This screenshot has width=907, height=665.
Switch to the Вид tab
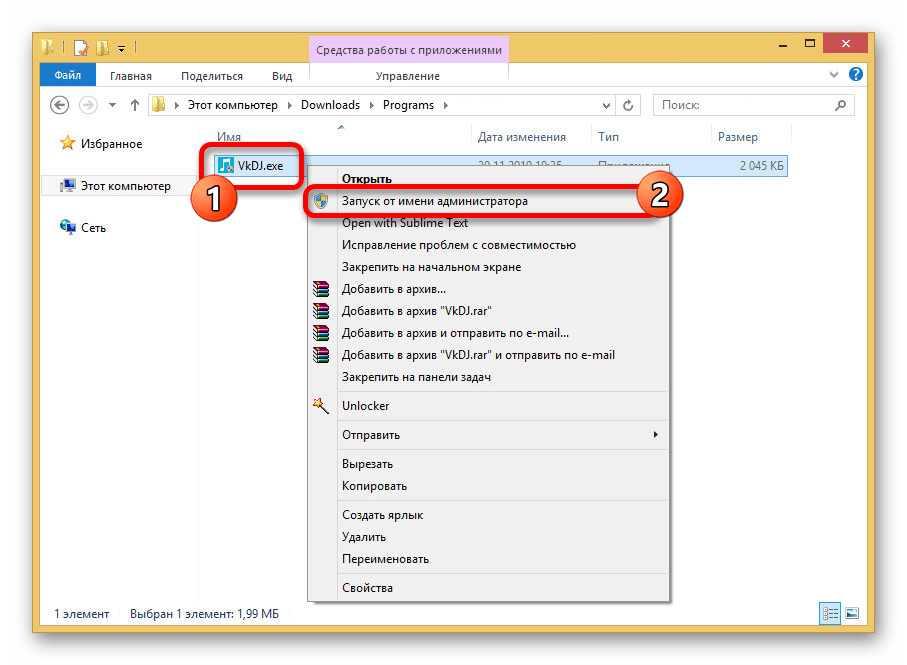tap(282, 76)
